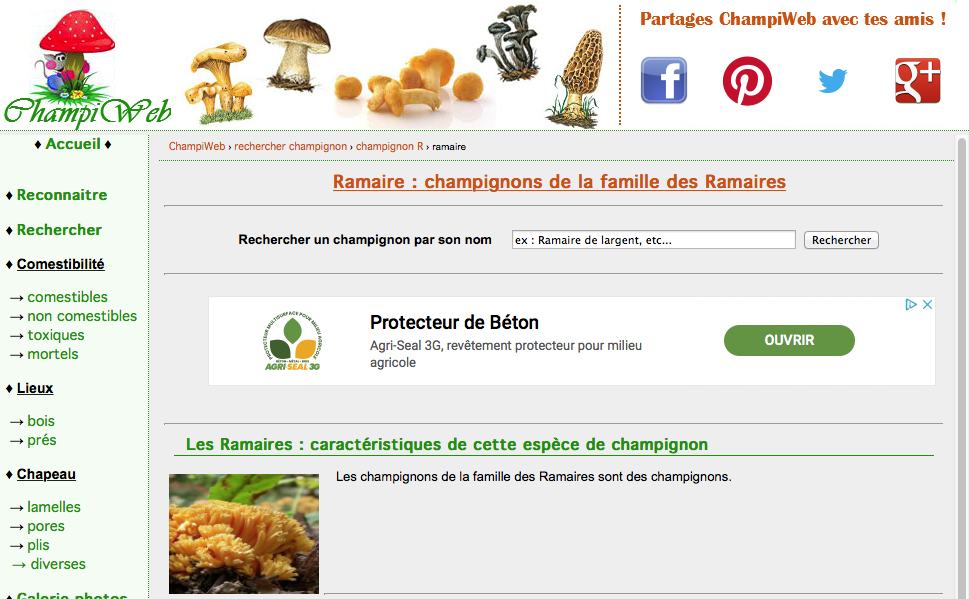Open the AdChoices triangle icon

coord(910,304)
